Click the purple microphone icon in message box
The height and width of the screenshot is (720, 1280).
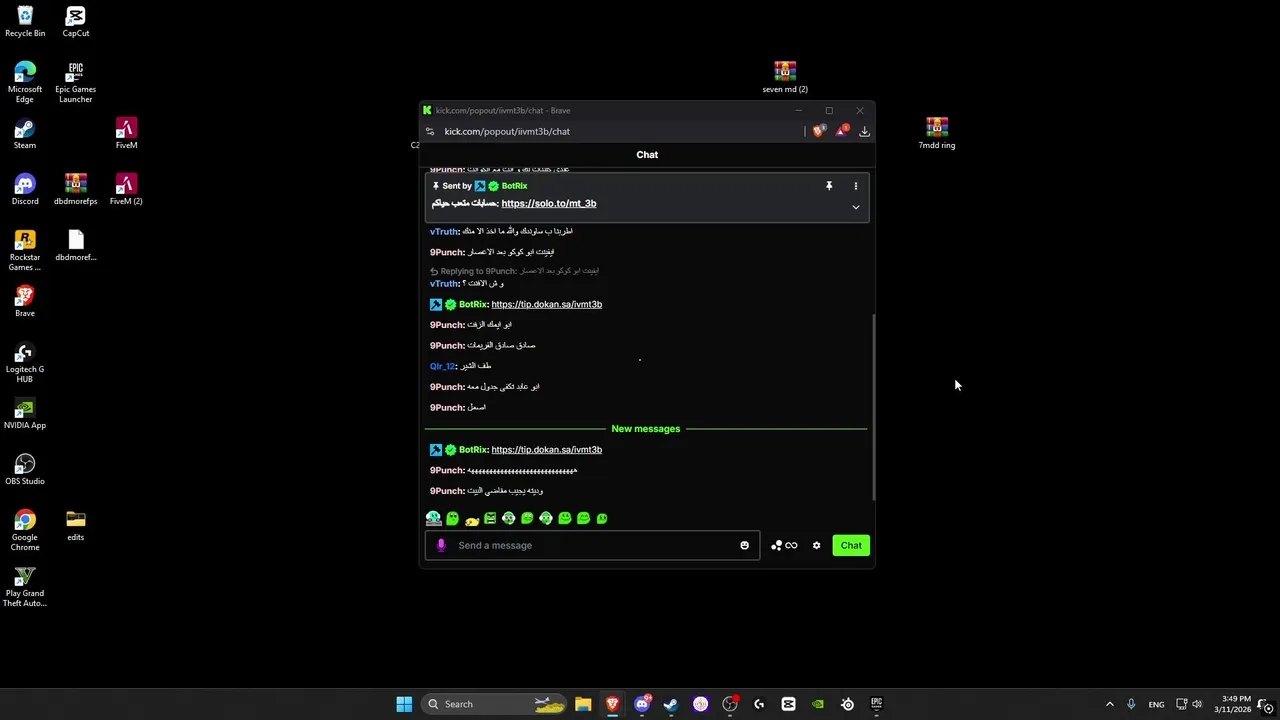click(x=441, y=545)
